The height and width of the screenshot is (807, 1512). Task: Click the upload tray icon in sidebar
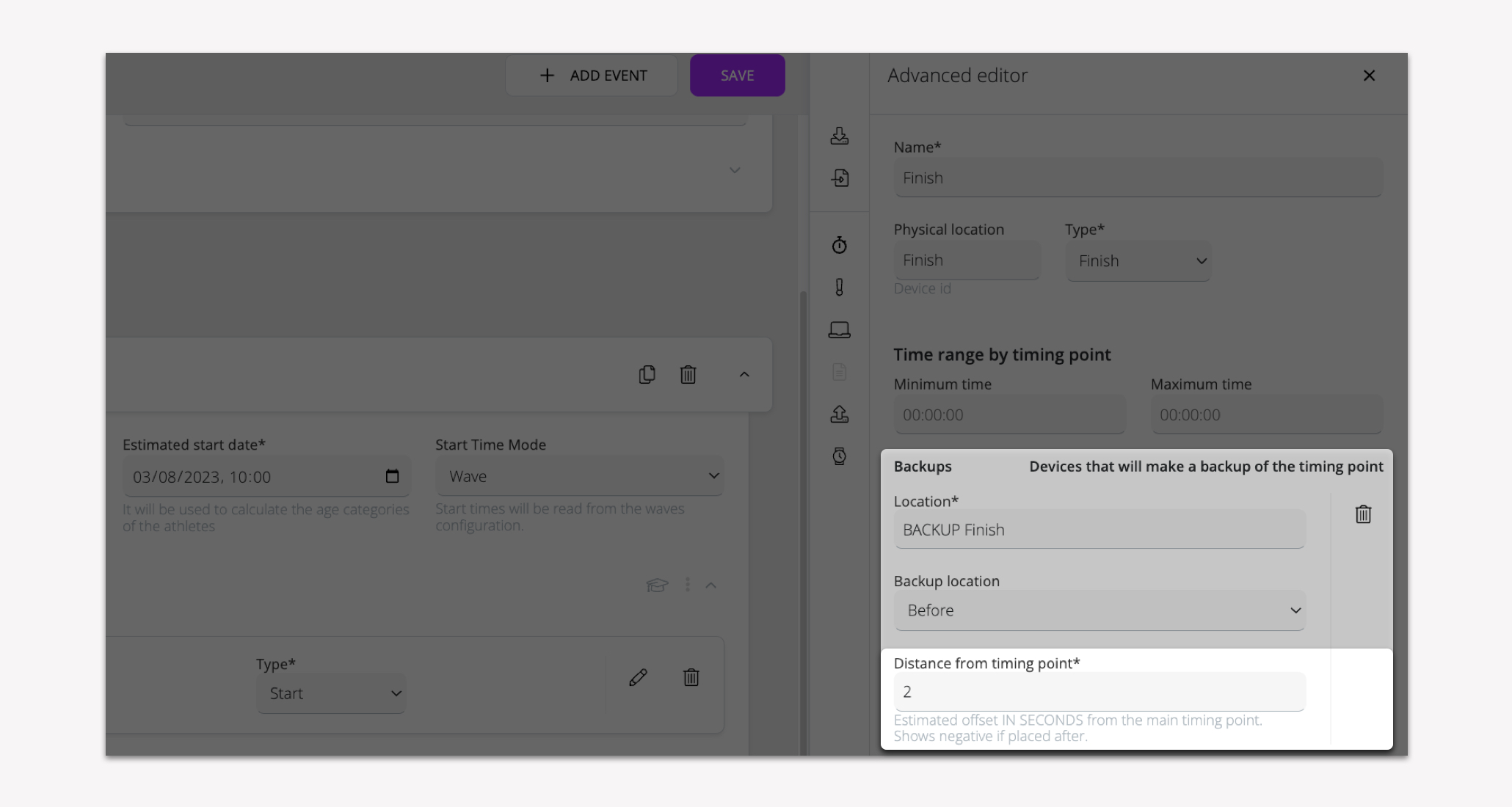point(839,414)
